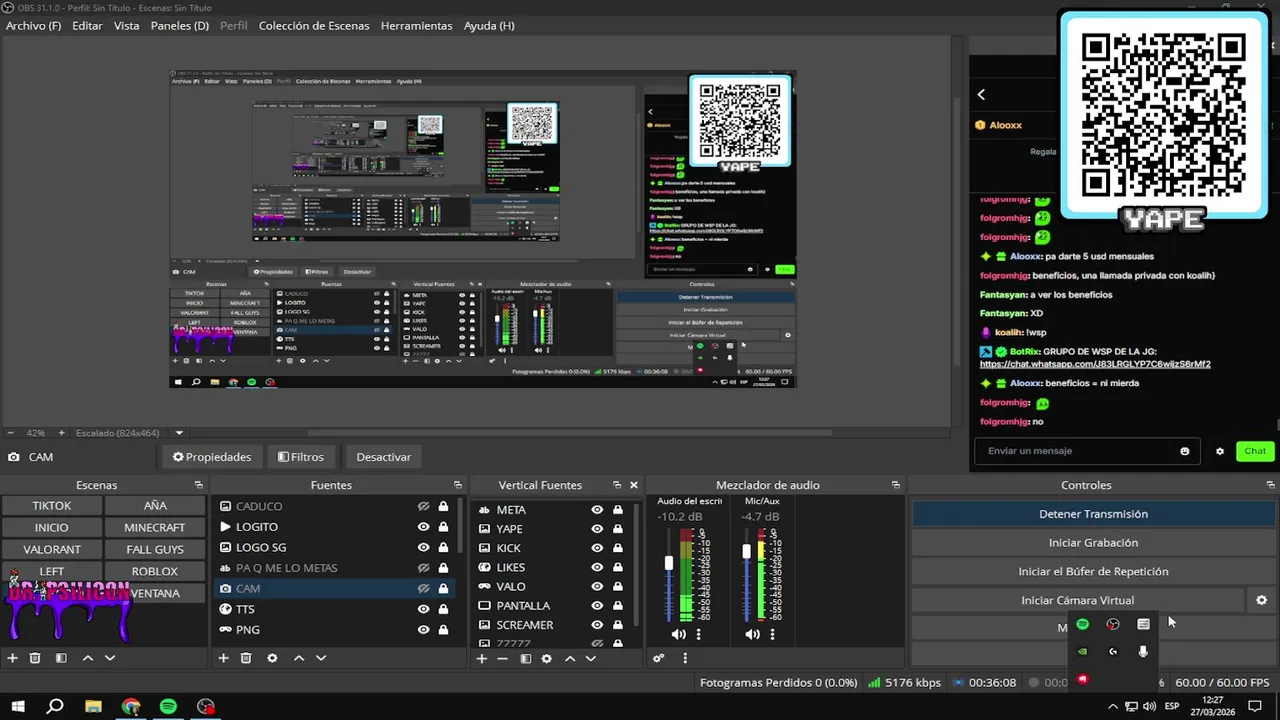1280x720 pixels.
Task: Undock the Escenas panel with its pop-out icon
Action: coord(198,485)
